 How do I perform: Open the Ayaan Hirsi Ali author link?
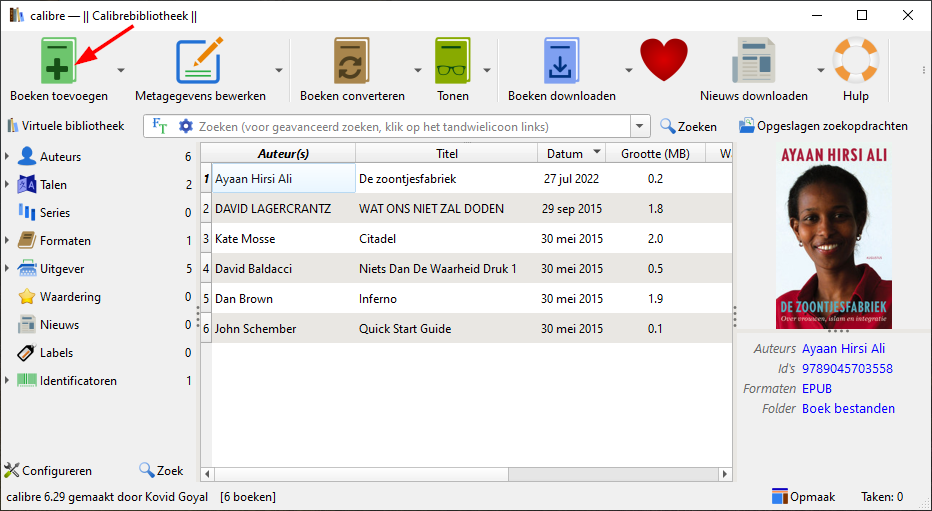click(x=843, y=348)
